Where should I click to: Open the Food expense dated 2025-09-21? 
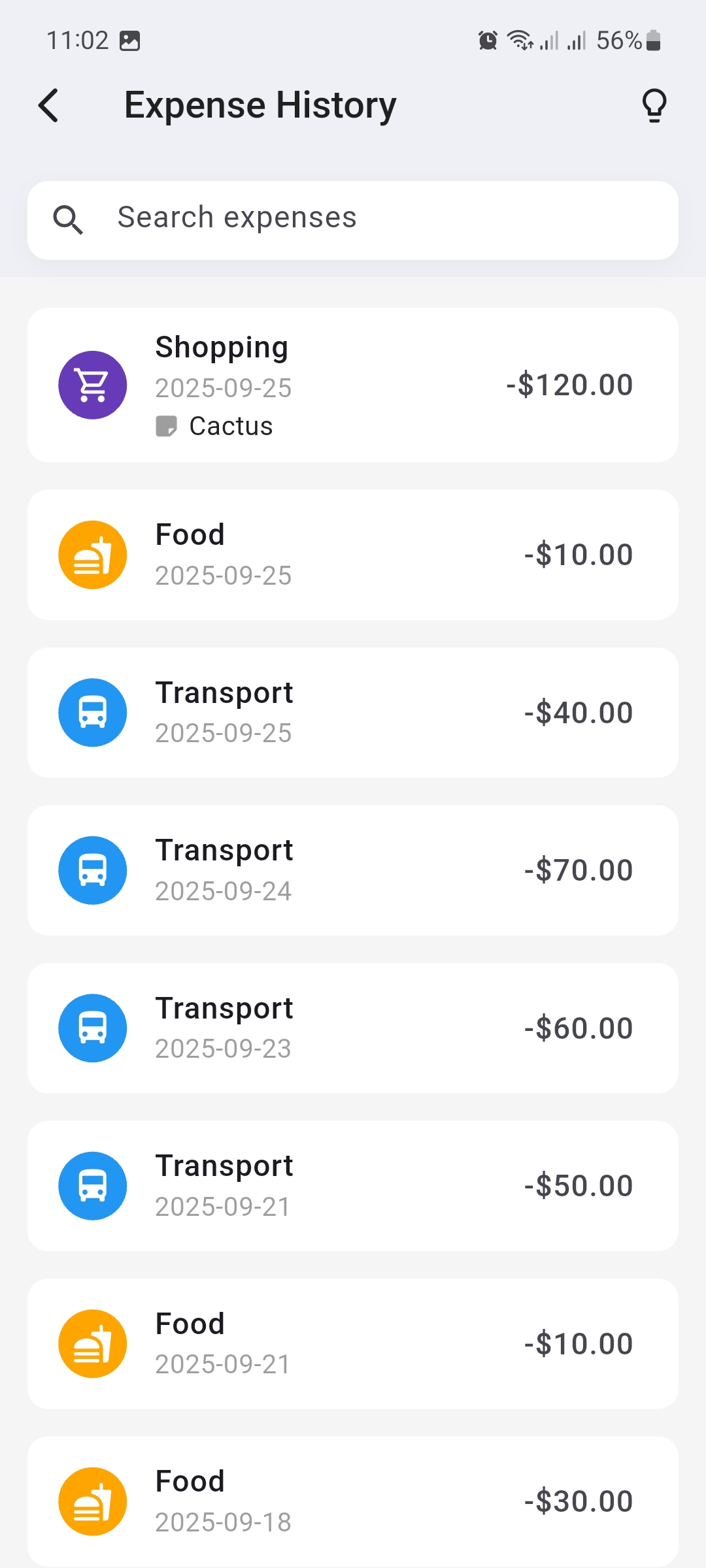353,1344
